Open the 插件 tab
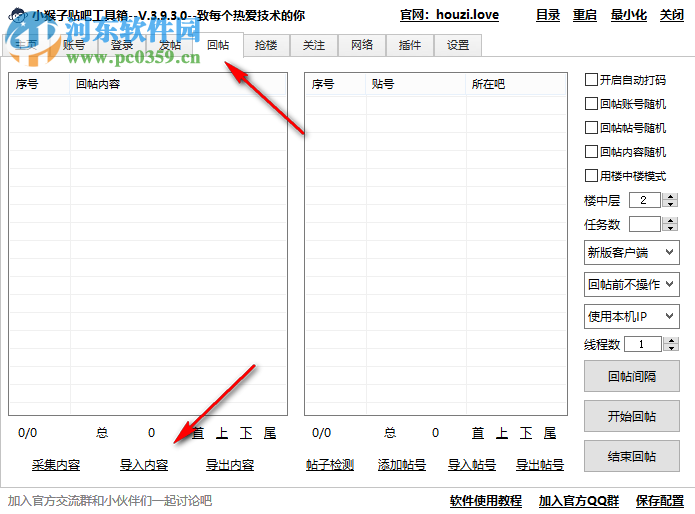The image size is (695, 514). tap(410, 45)
